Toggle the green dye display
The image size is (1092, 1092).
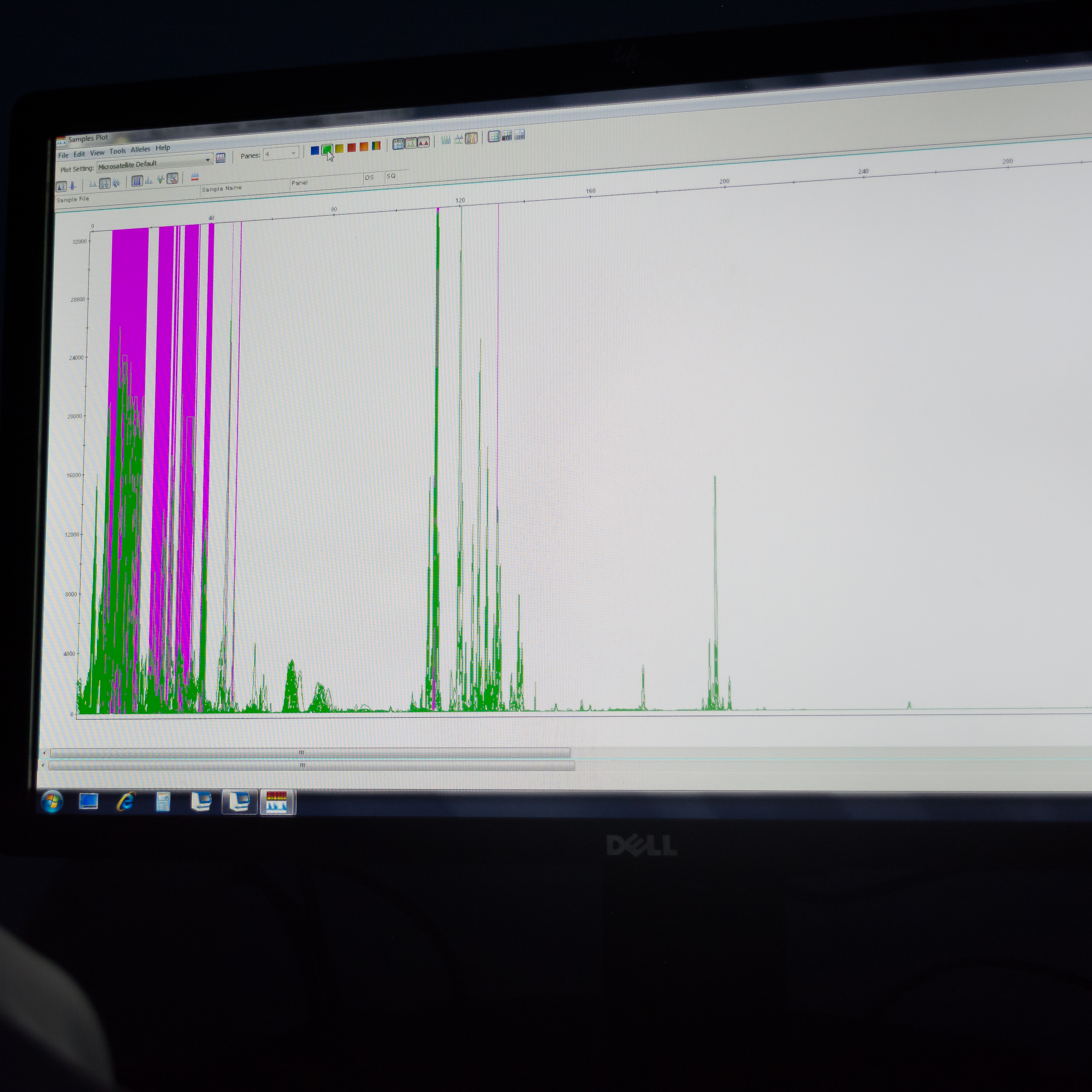pos(327,149)
